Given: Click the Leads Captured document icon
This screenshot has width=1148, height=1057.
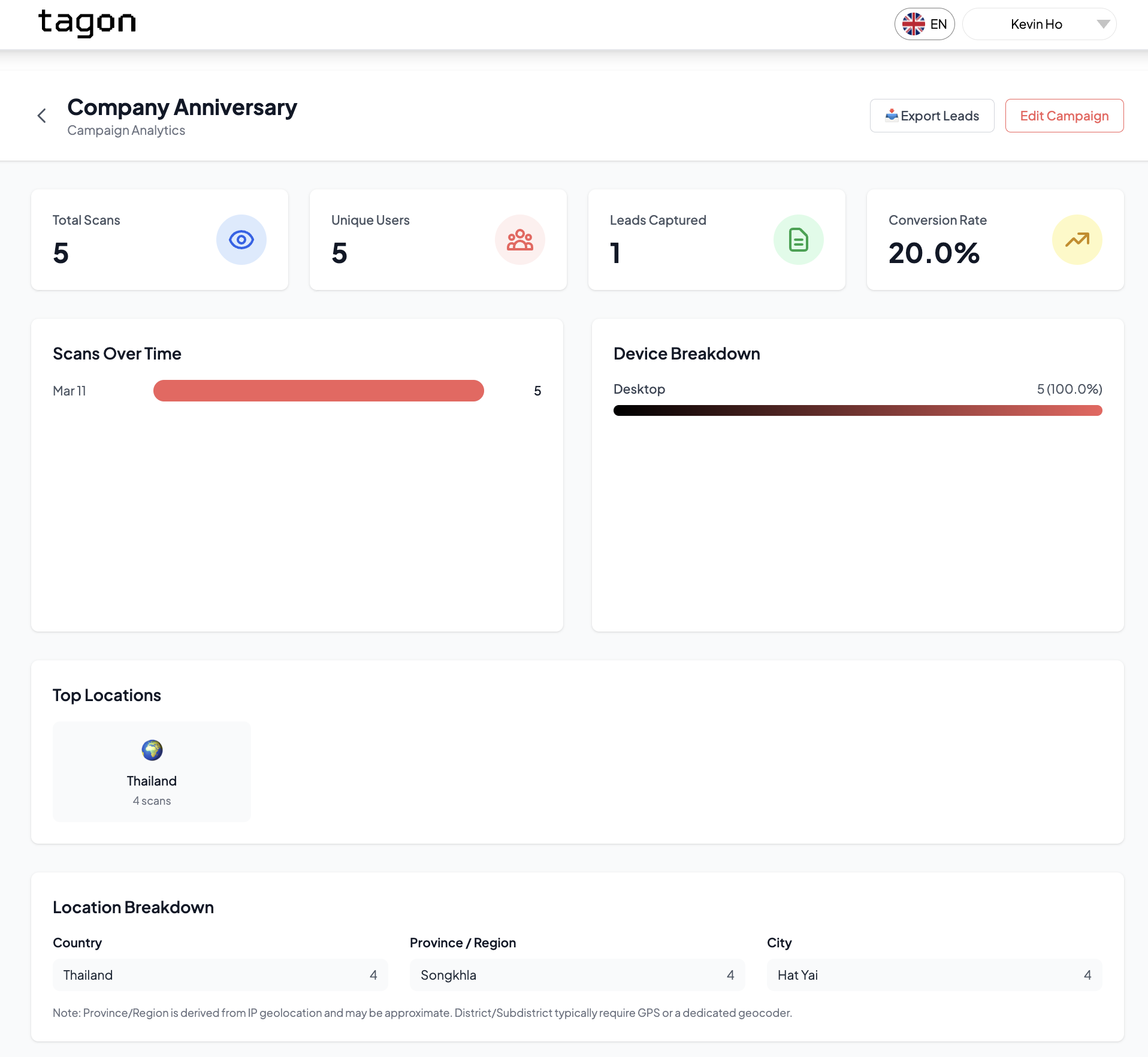Looking at the screenshot, I should coord(799,239).
